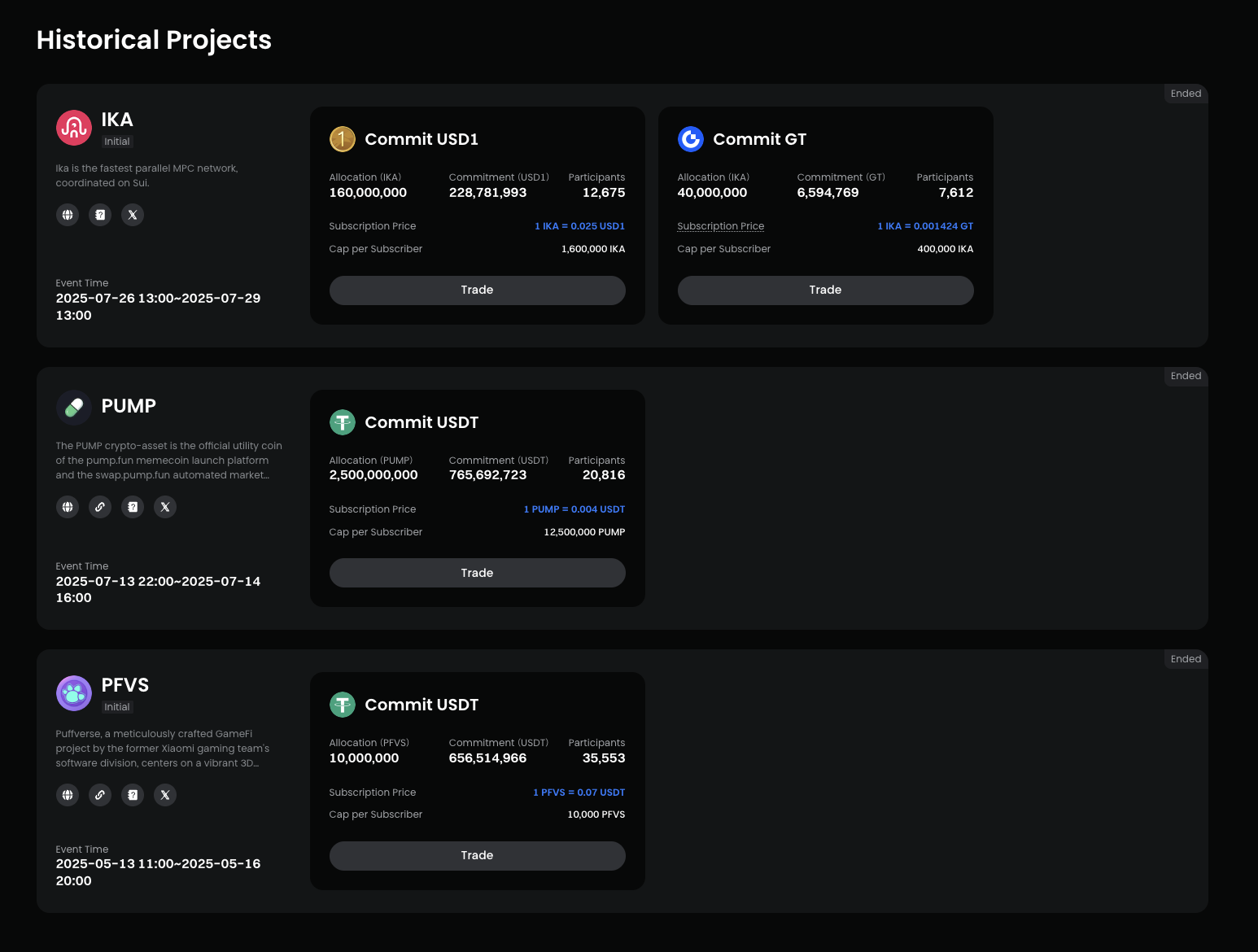Open the IKA project website globe icon
This screenshot has height=952, width=1258.
click(68, 215)
